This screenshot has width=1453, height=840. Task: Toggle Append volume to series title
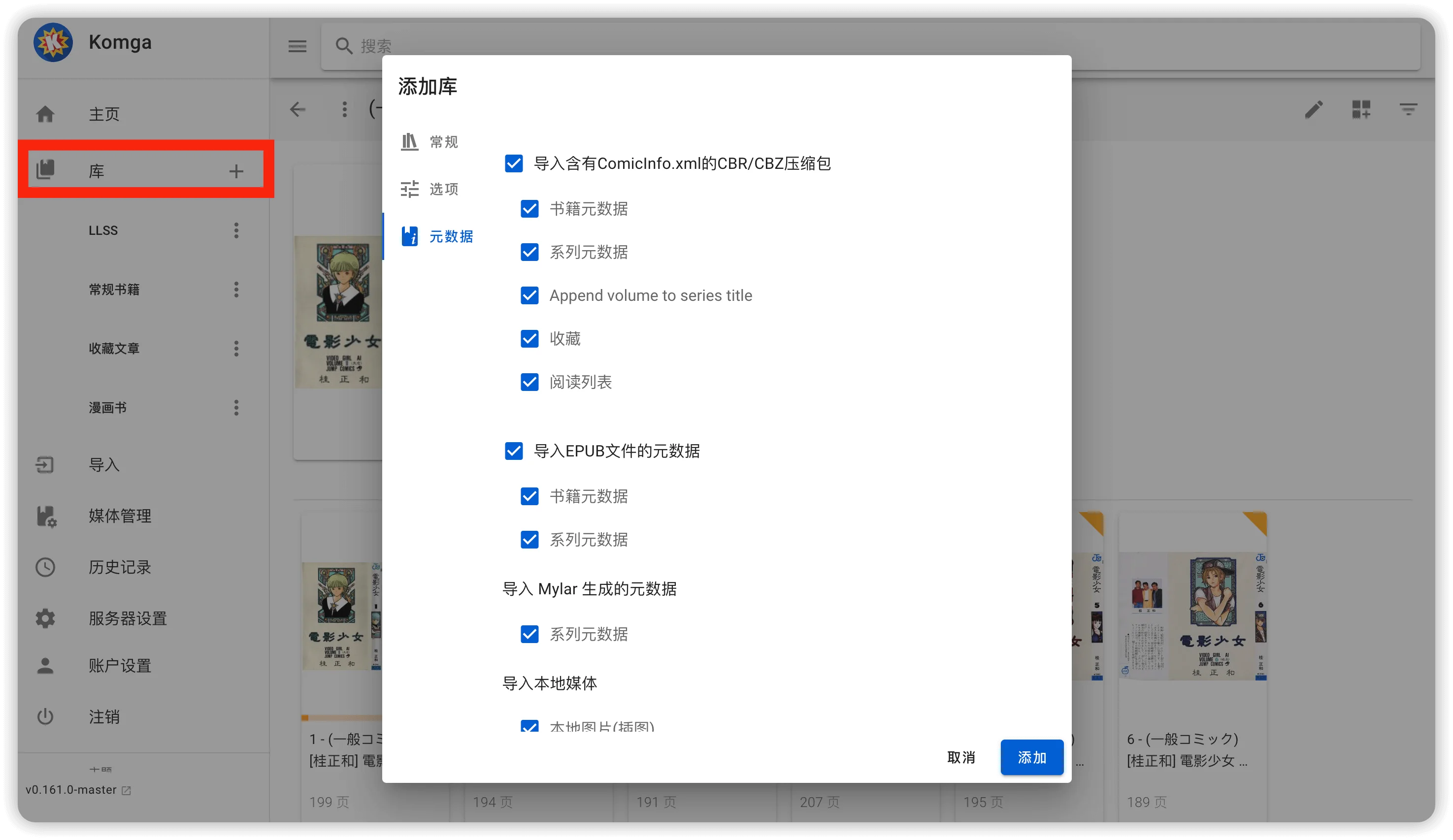tap(529, 296)
